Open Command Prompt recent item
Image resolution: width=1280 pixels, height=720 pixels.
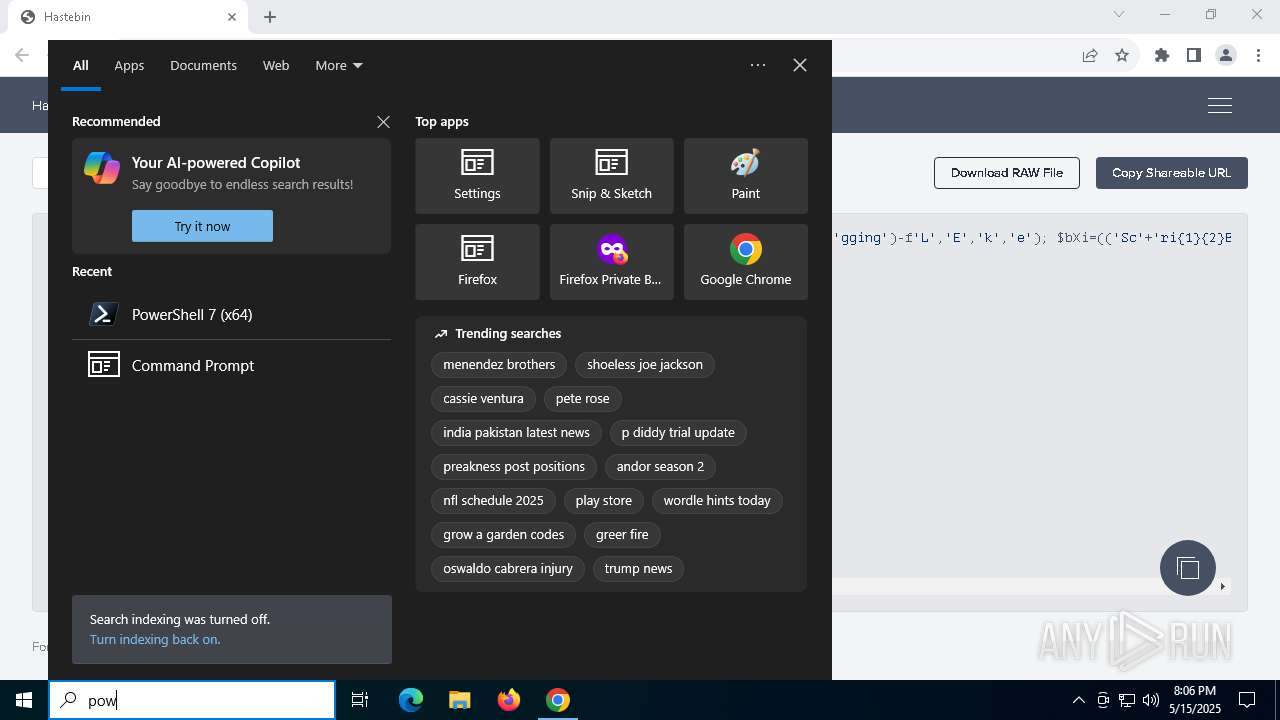point(231,365)
